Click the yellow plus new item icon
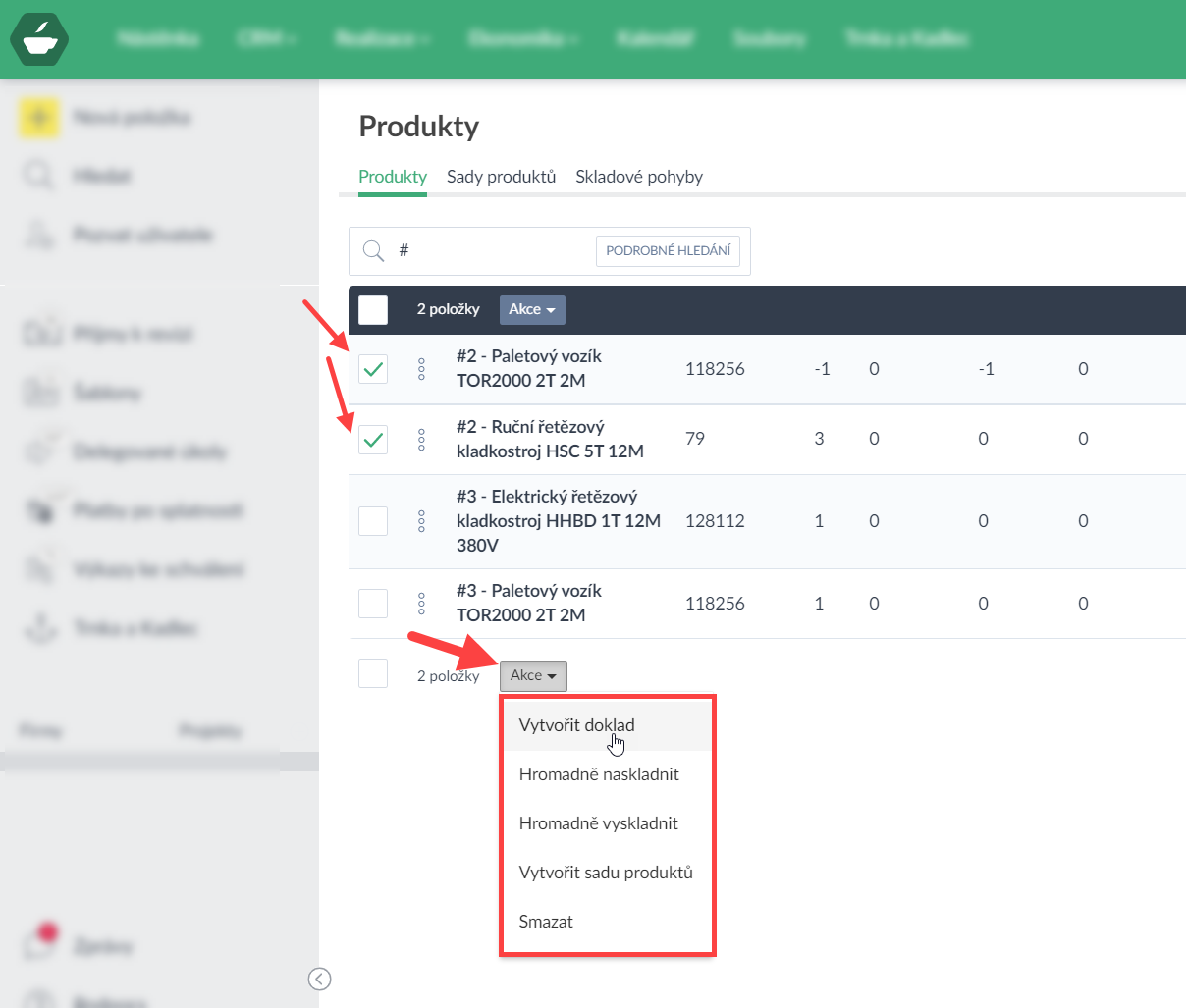Viewport: 1186px width, 1008px height. tap(38, 118)
